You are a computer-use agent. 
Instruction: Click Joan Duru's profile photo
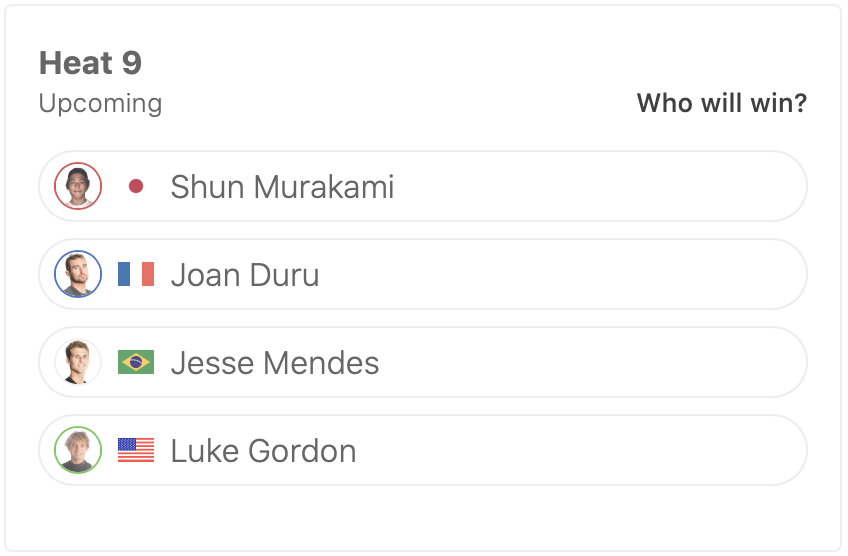[78, 274]
